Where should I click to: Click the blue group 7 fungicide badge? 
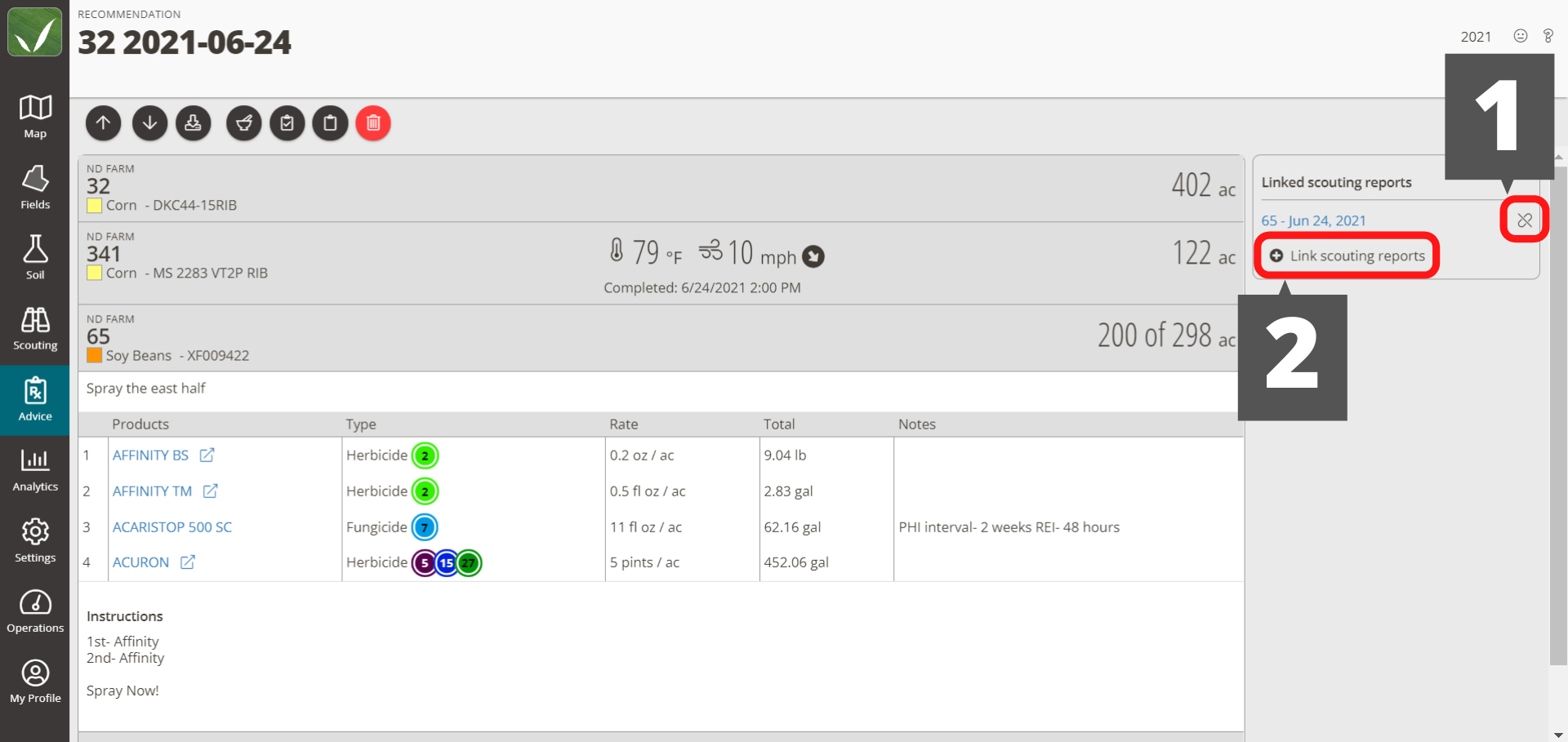425,527
